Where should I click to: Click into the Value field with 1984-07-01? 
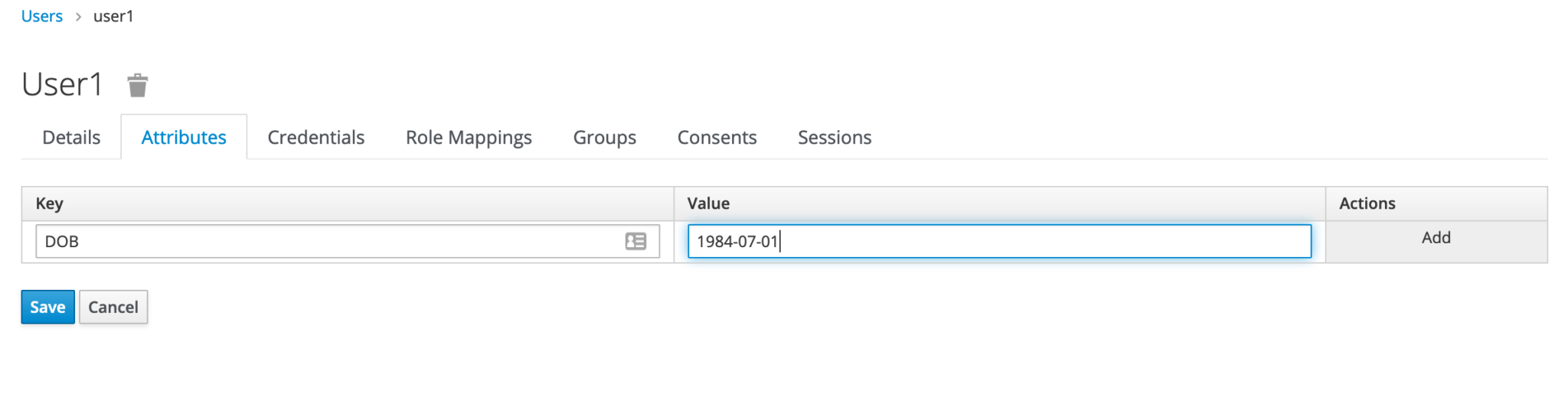[x=999, y=242]
